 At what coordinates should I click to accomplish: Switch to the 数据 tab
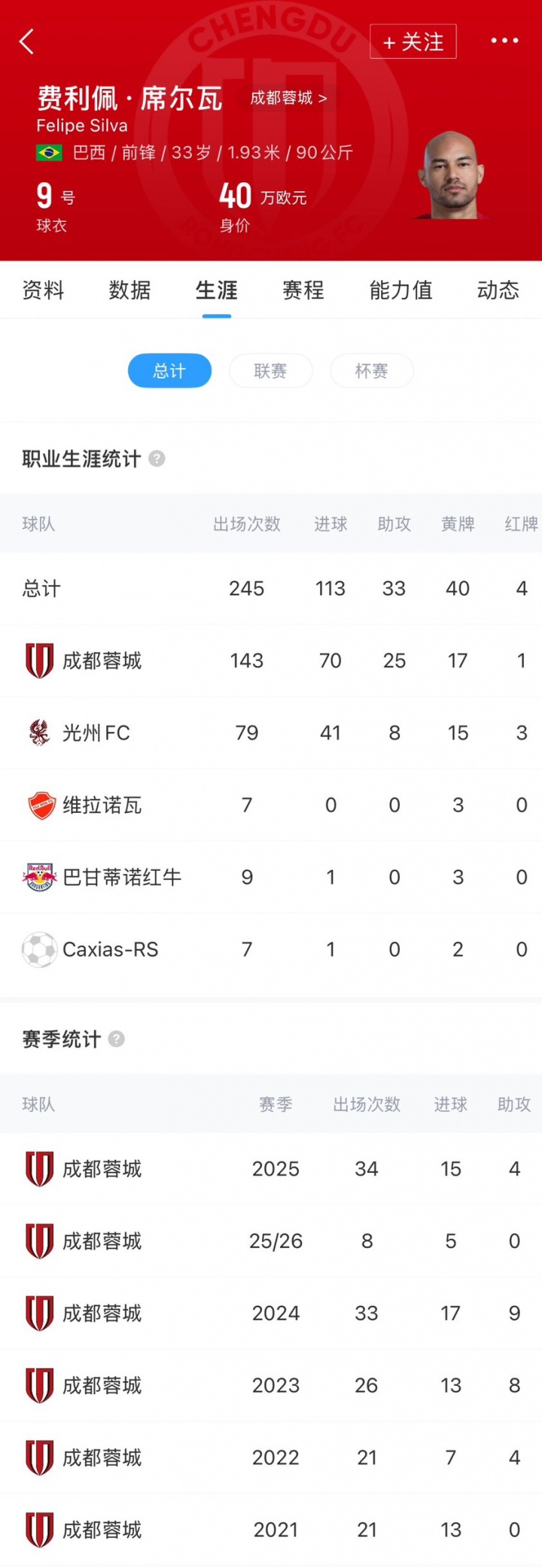tap(129, 290)
